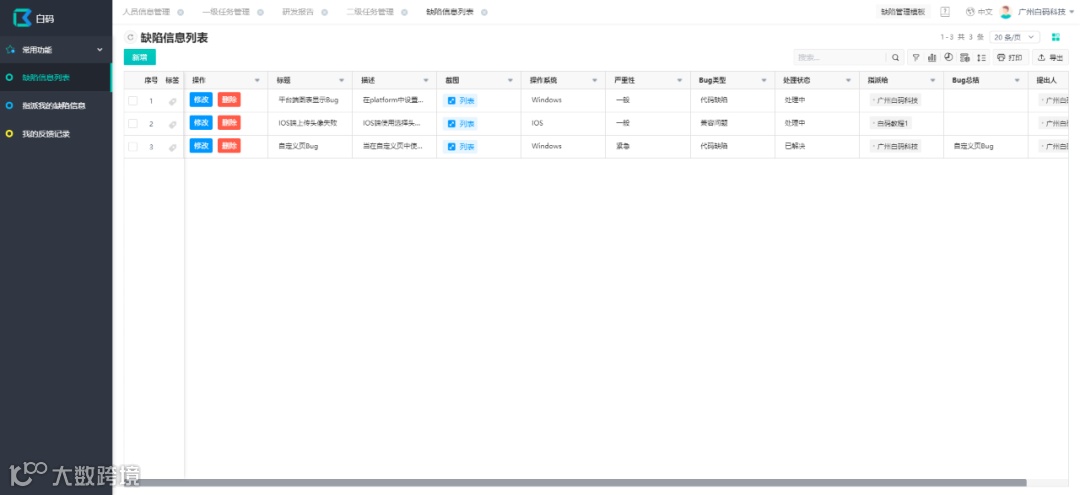Viewport: 1080px width, 495px height.
Task: Click the 打印 print button
Action: pyautogui.click(x=1010, y=58)
